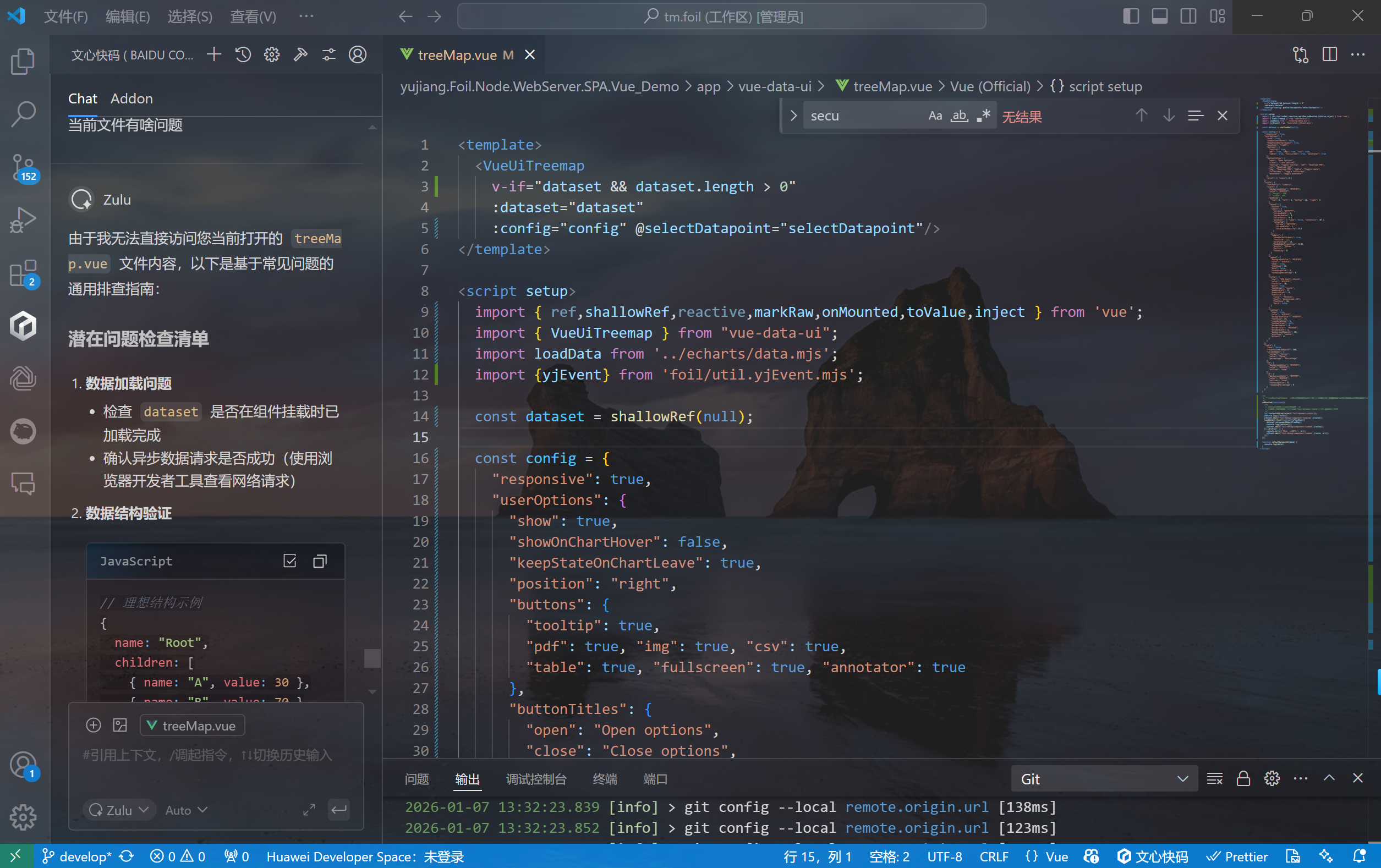Open the Run and Debug view
Image resolution: width=1381 pixels, height=868 pixels.
point(23,219)
